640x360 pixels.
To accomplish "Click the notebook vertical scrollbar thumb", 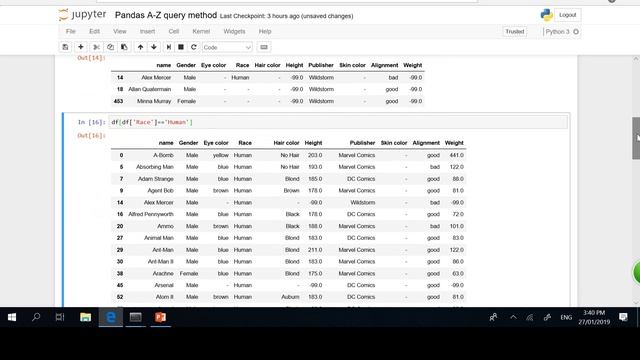I will click(636, 138).
